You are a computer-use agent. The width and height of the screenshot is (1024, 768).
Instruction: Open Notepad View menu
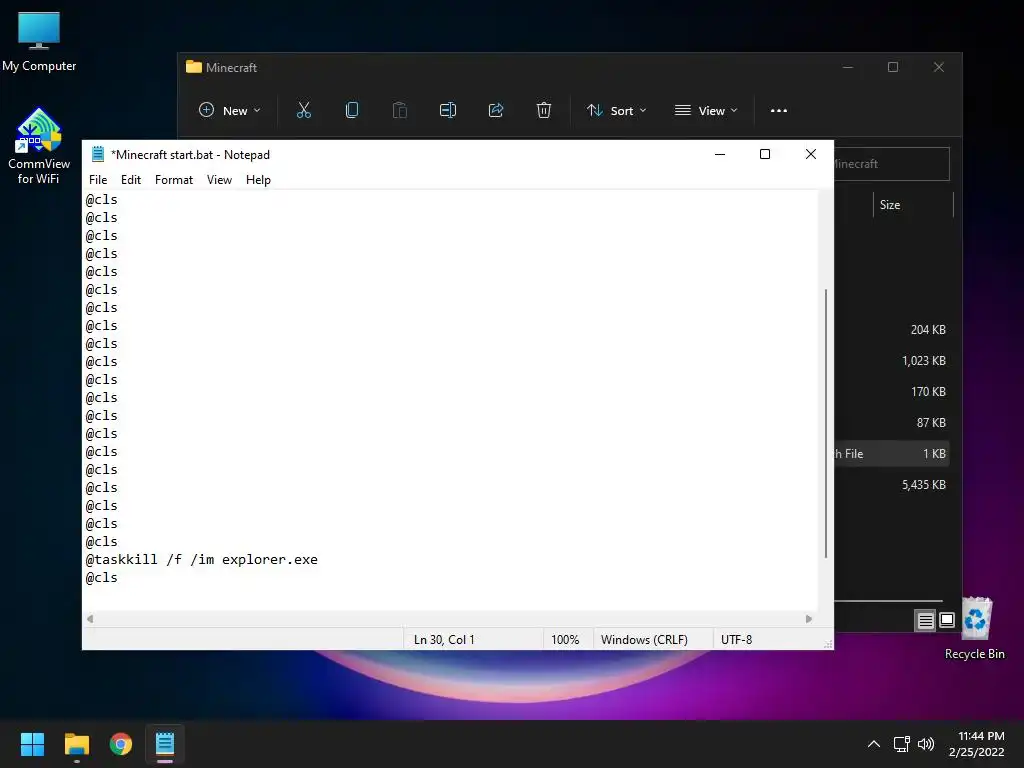219,180
